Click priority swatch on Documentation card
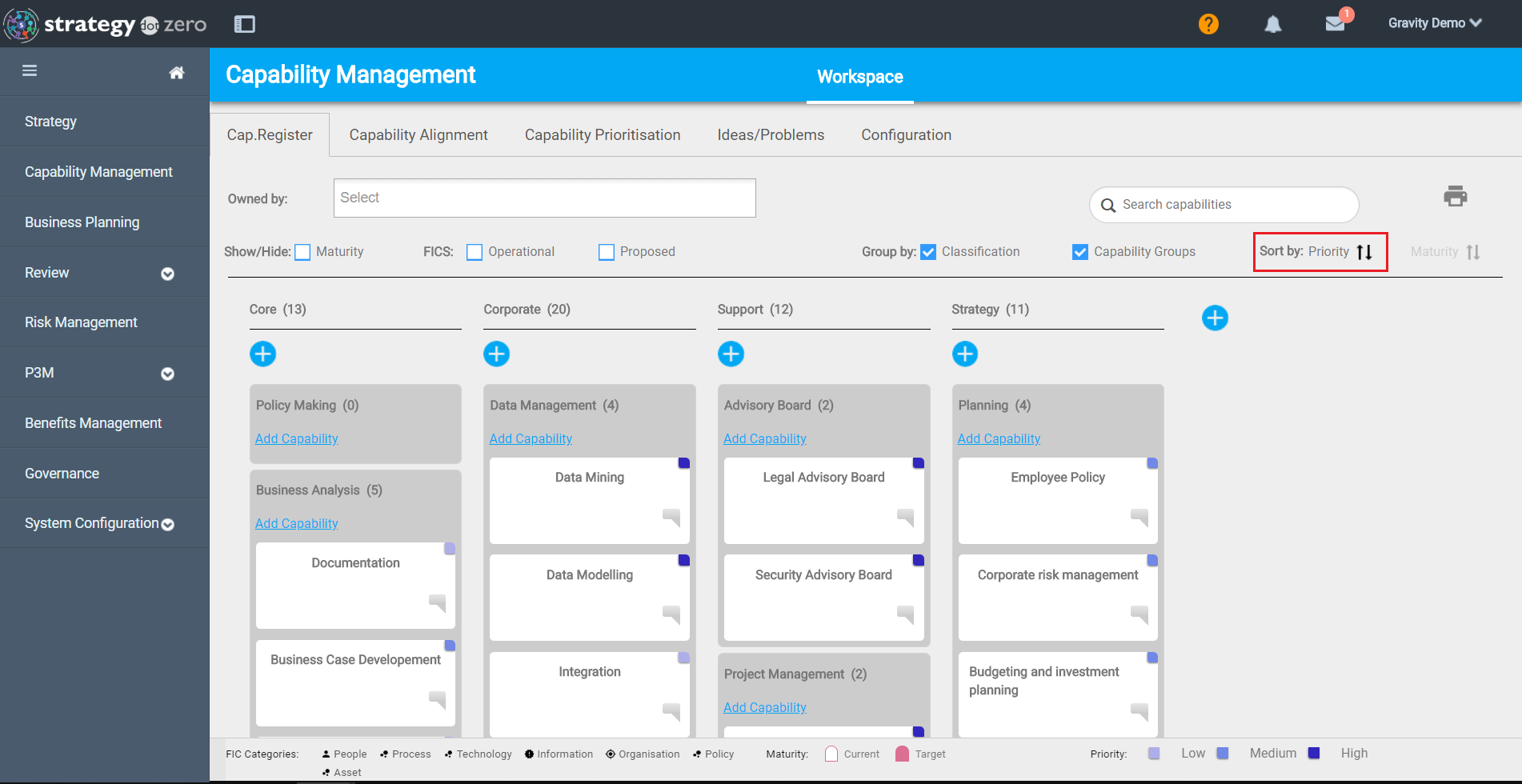Image resolution: width=1522 pixels, height=784 pixels. pos(450,548)
